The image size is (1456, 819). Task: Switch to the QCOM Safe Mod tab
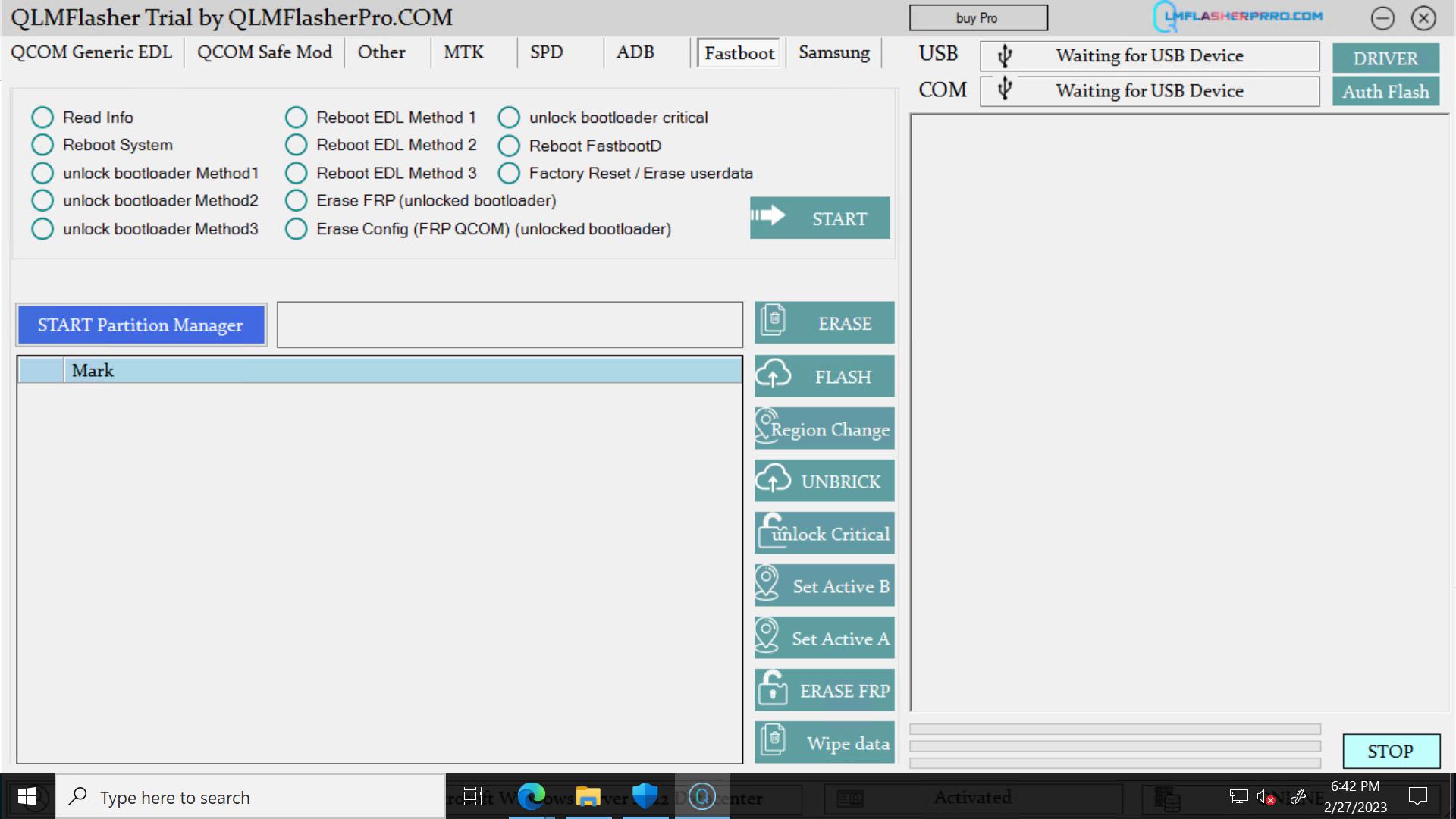pyautogui.click(x=265, y=52)
